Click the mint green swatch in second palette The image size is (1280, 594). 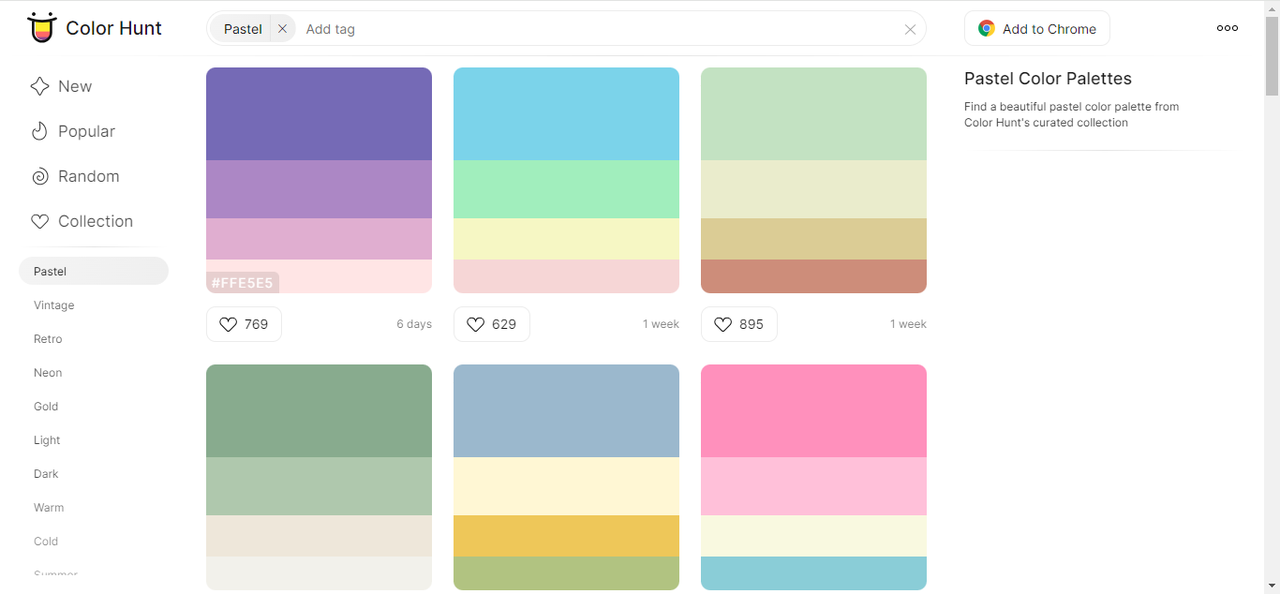click(x=566, y=189)
